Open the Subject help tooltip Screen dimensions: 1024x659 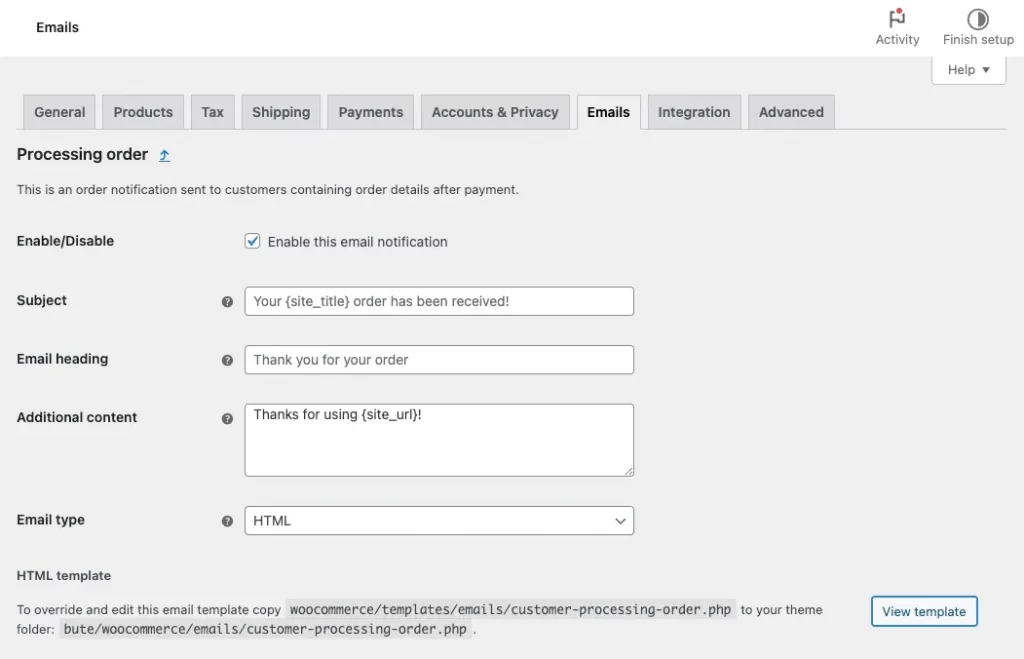[227, 301]
